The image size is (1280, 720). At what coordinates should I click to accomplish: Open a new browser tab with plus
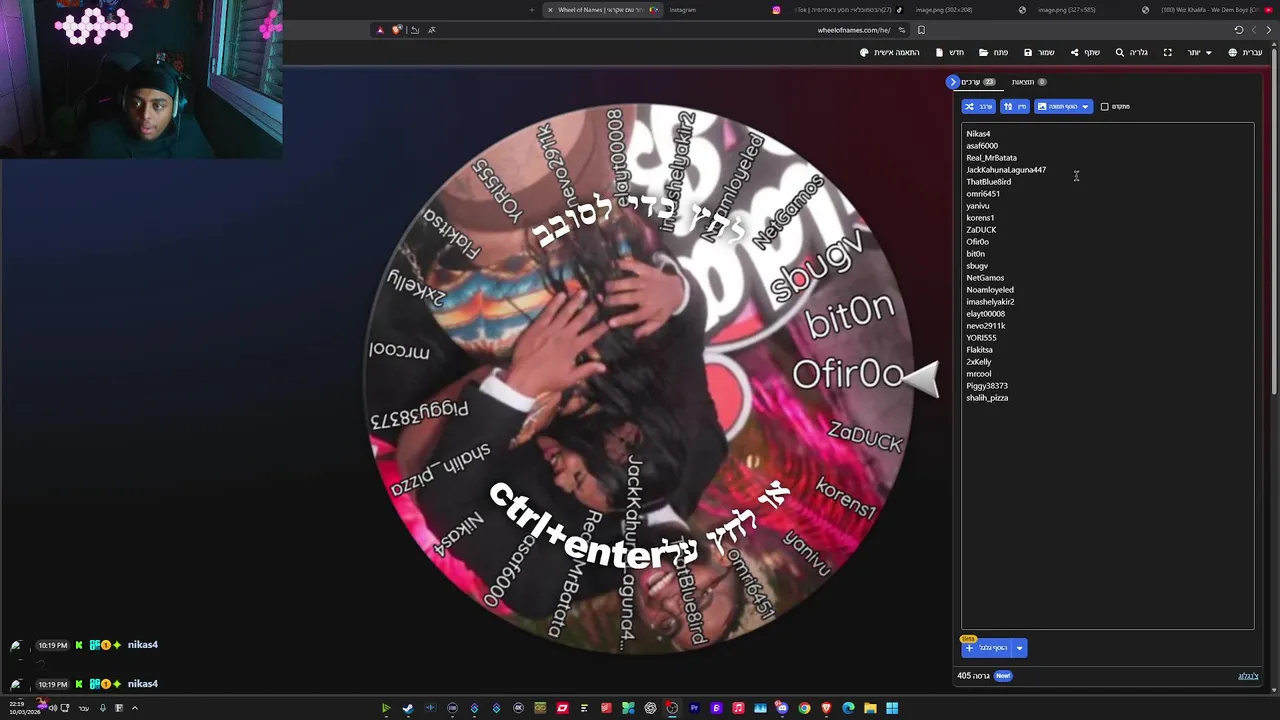(x=532, y=10)
